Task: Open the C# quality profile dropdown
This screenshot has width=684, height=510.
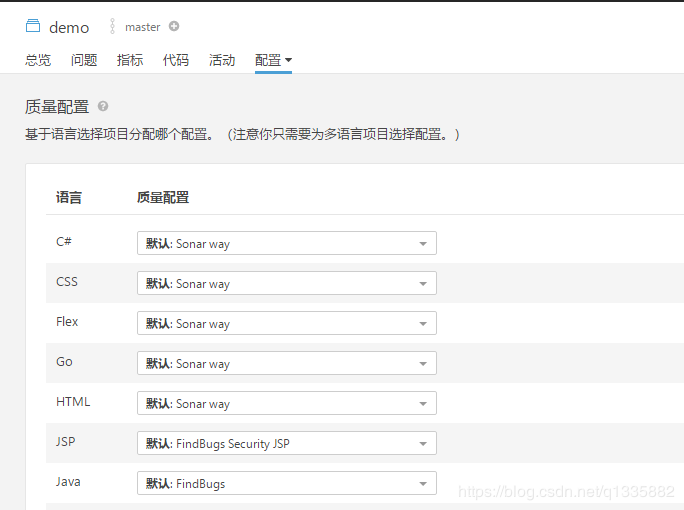Action: tap(287, 243)
